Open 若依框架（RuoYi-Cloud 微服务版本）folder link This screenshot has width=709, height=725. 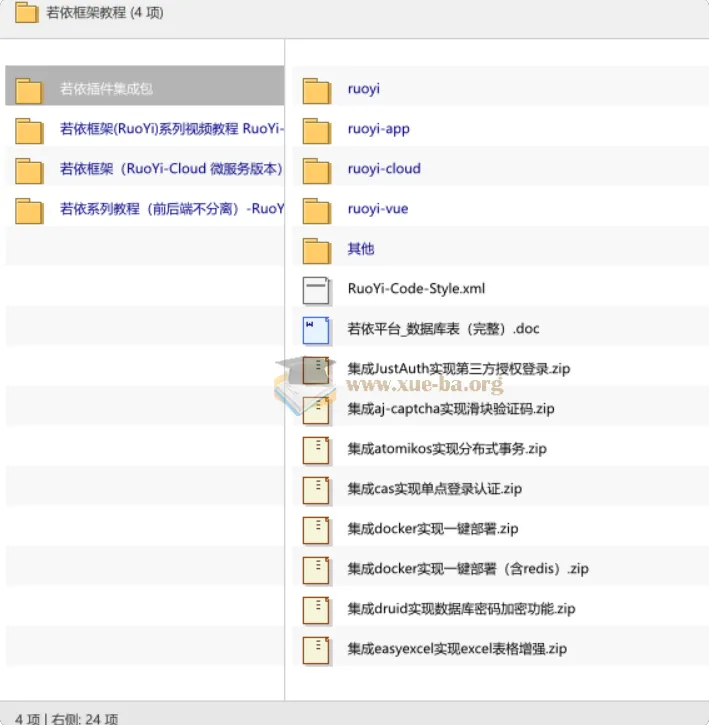click(x=171, y=169)
